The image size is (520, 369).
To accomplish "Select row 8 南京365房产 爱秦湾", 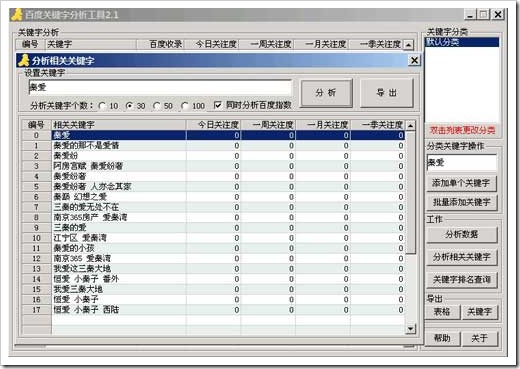I will point(213,218).
